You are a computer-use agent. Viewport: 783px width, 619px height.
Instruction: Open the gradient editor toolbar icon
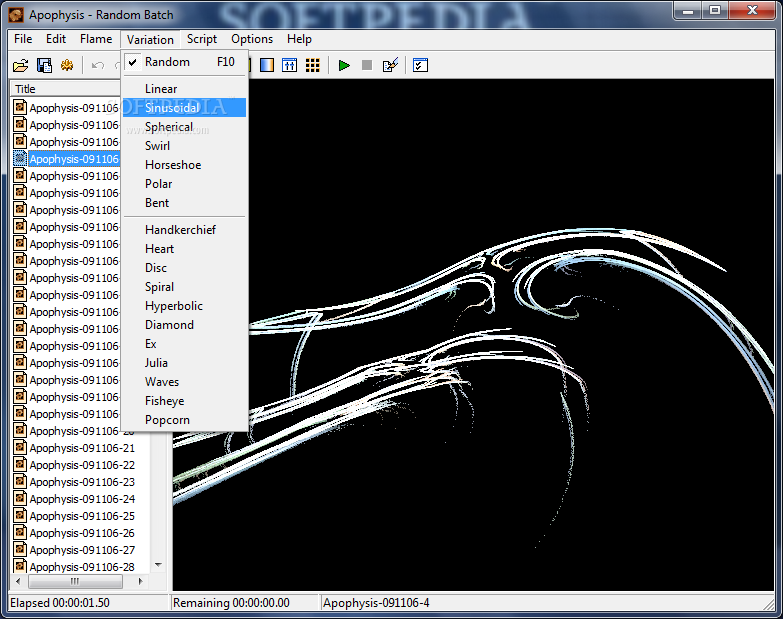(267, 65)
